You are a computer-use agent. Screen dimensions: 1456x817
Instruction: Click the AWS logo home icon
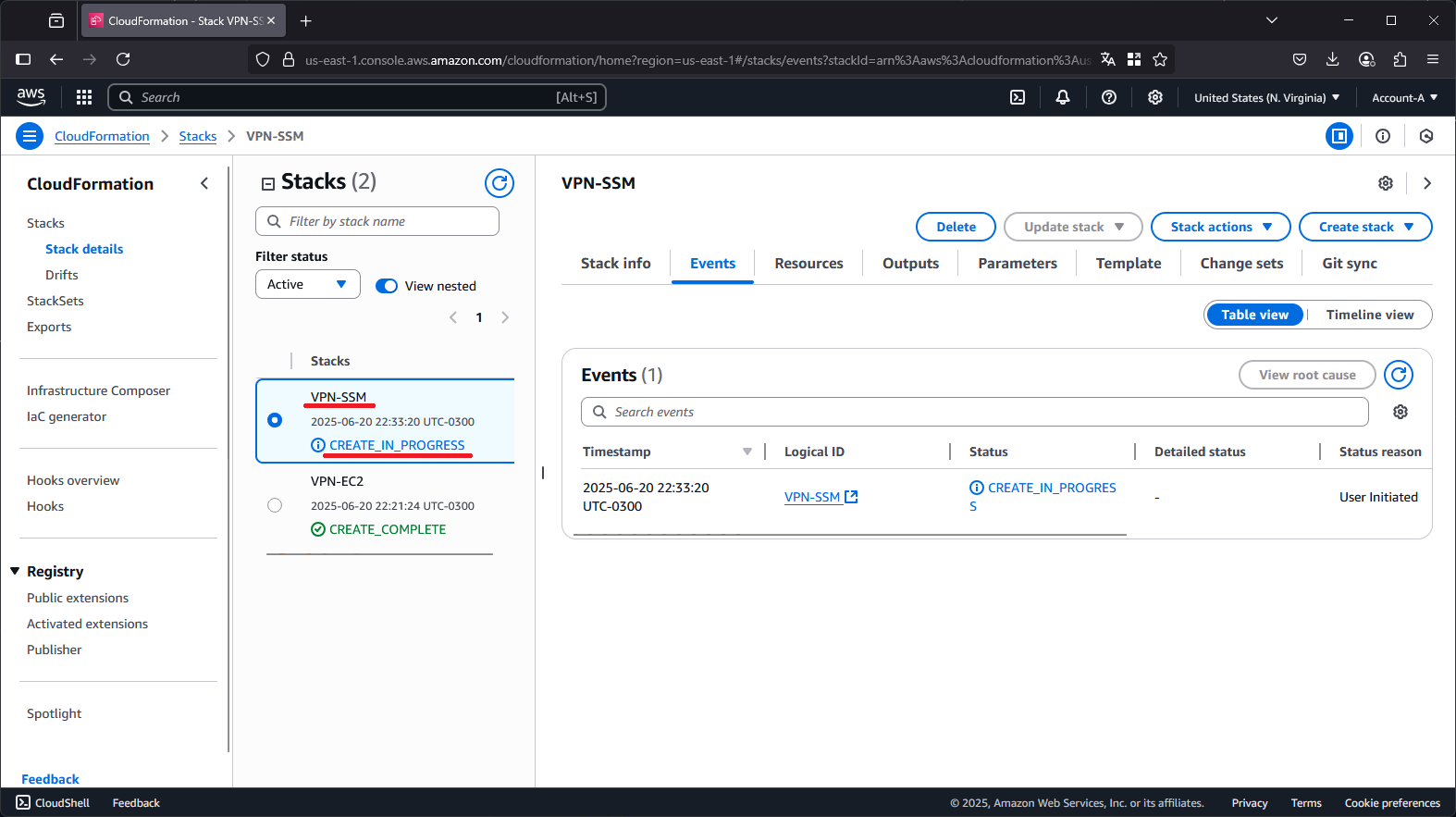(x=31, y=97)
